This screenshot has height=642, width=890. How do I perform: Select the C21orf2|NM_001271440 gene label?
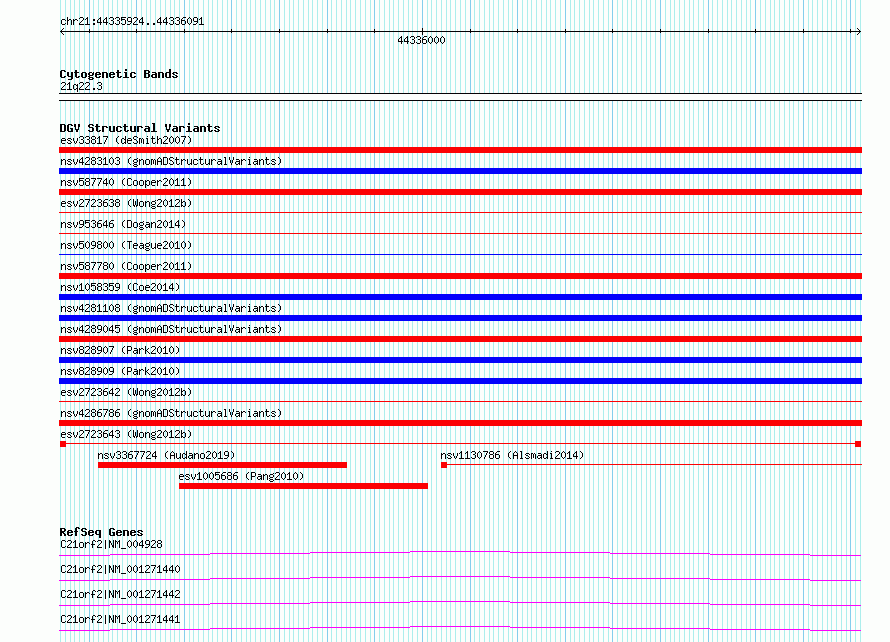pyautogui.click(x=120, y=569)
